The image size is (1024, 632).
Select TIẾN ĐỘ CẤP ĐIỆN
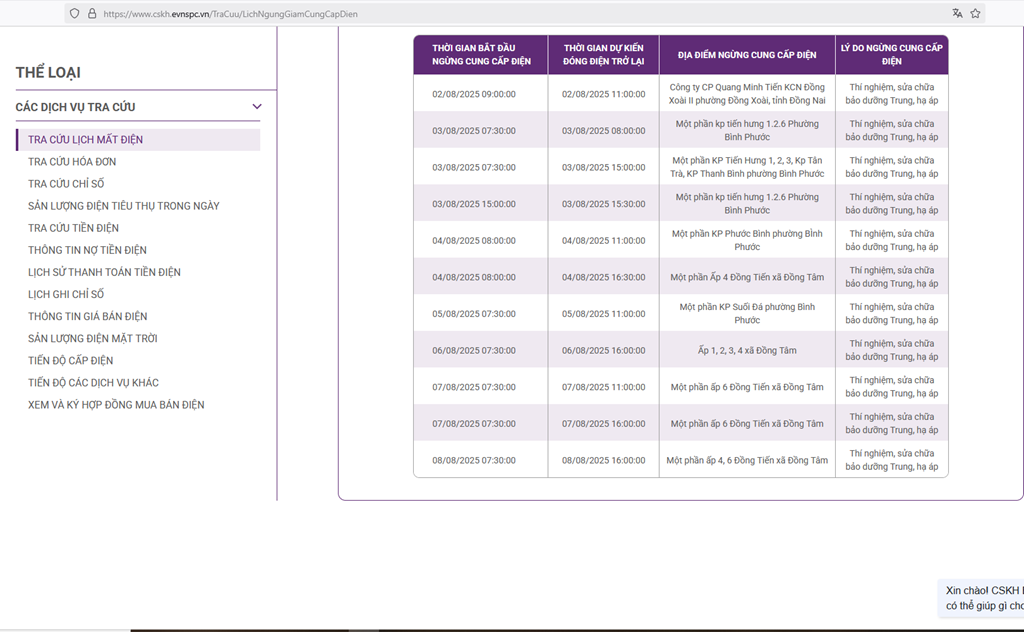(x=70, y=360)
